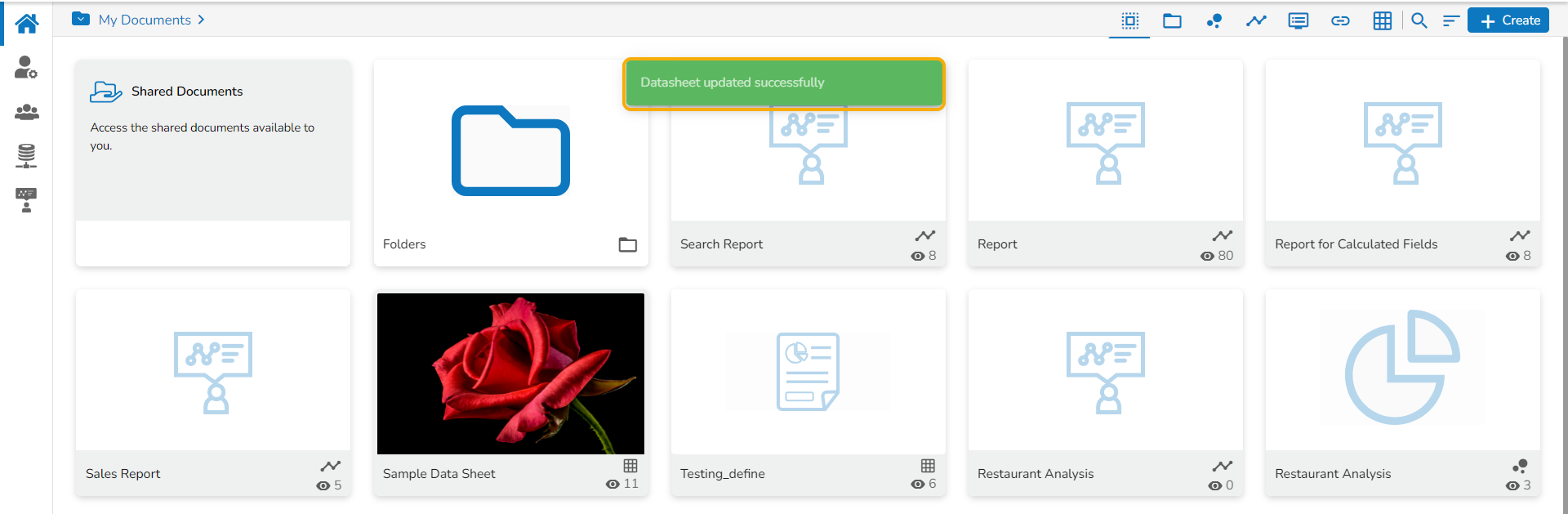Image resolution: width=1568 pixels, height=514 pixels.
Task: Open the sort options menu
Action: (1450, 20)
